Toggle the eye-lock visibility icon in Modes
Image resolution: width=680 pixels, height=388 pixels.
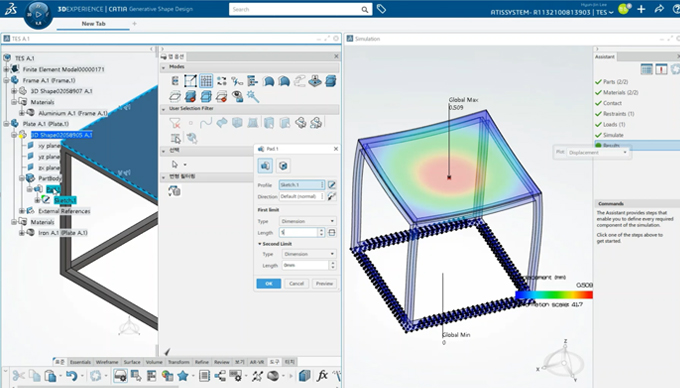click(237, 96)
